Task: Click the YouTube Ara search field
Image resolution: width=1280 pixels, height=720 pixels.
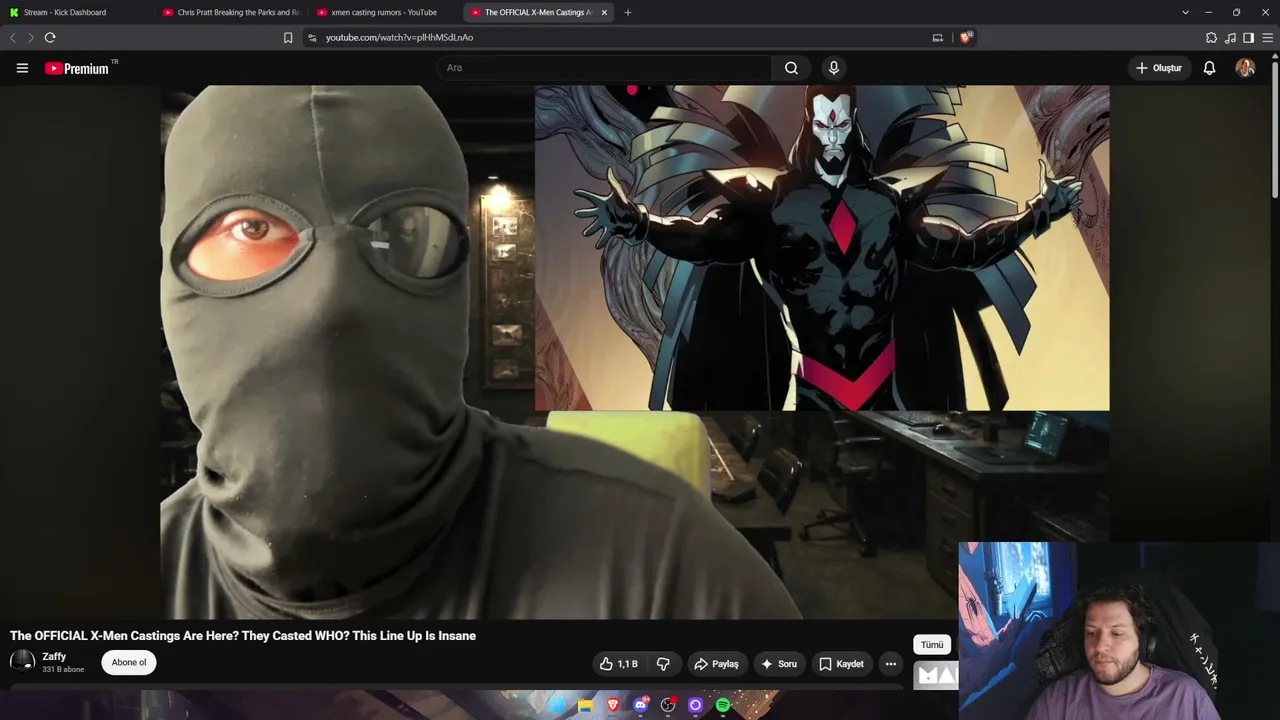Action: tap(603, 68)
